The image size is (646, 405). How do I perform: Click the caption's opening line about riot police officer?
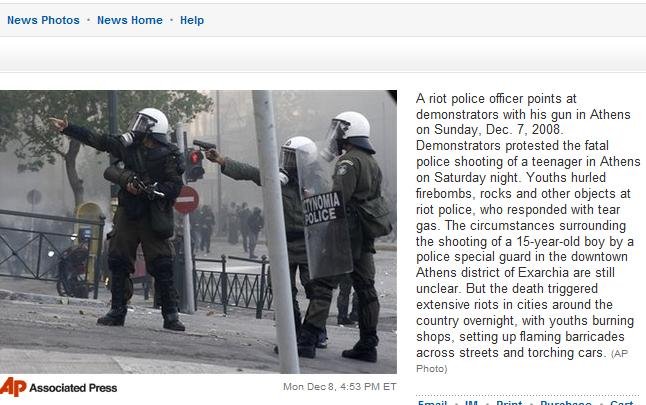click(496, 99)
